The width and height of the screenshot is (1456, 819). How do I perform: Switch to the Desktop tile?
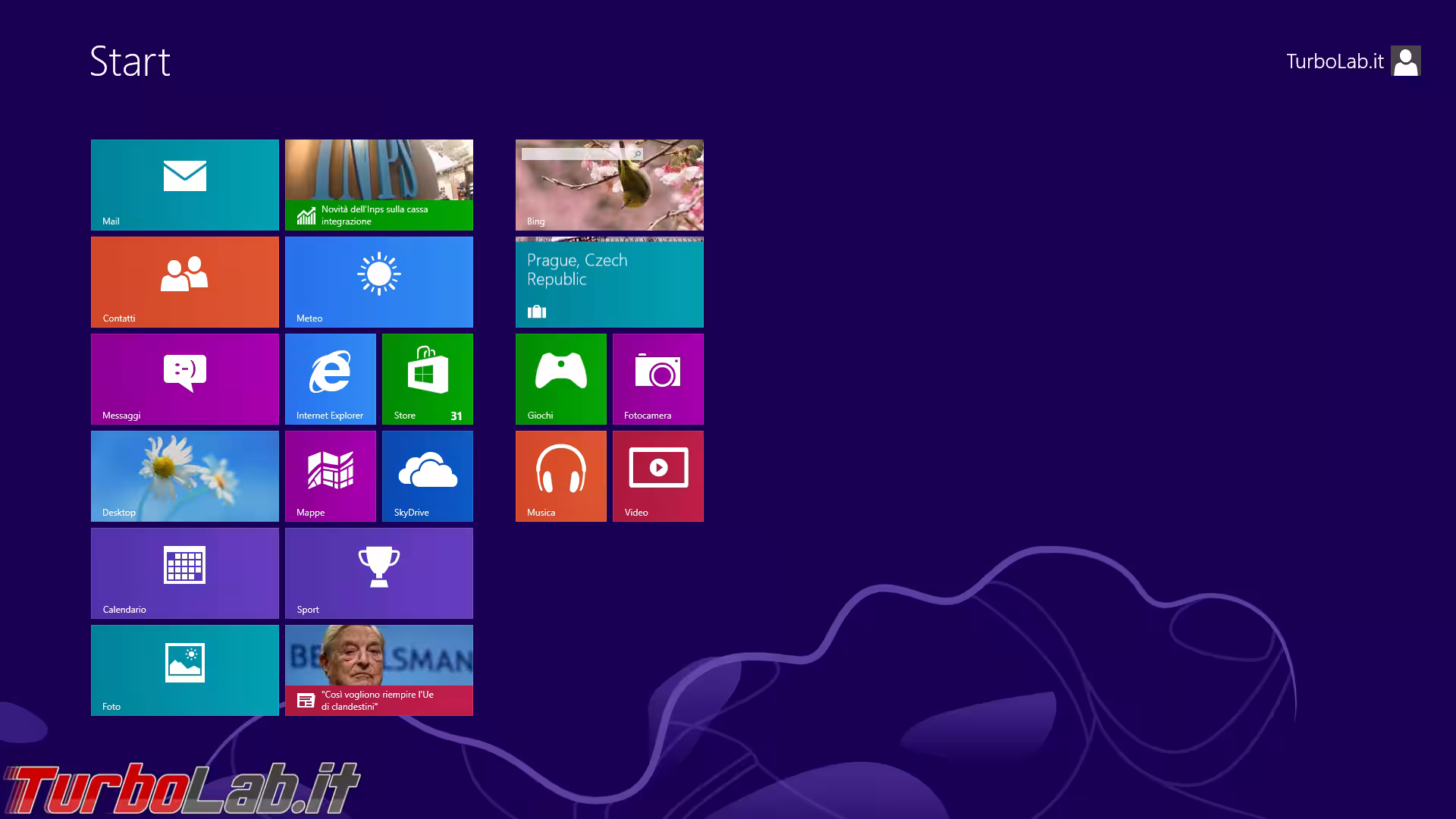[x=184, y=475]
